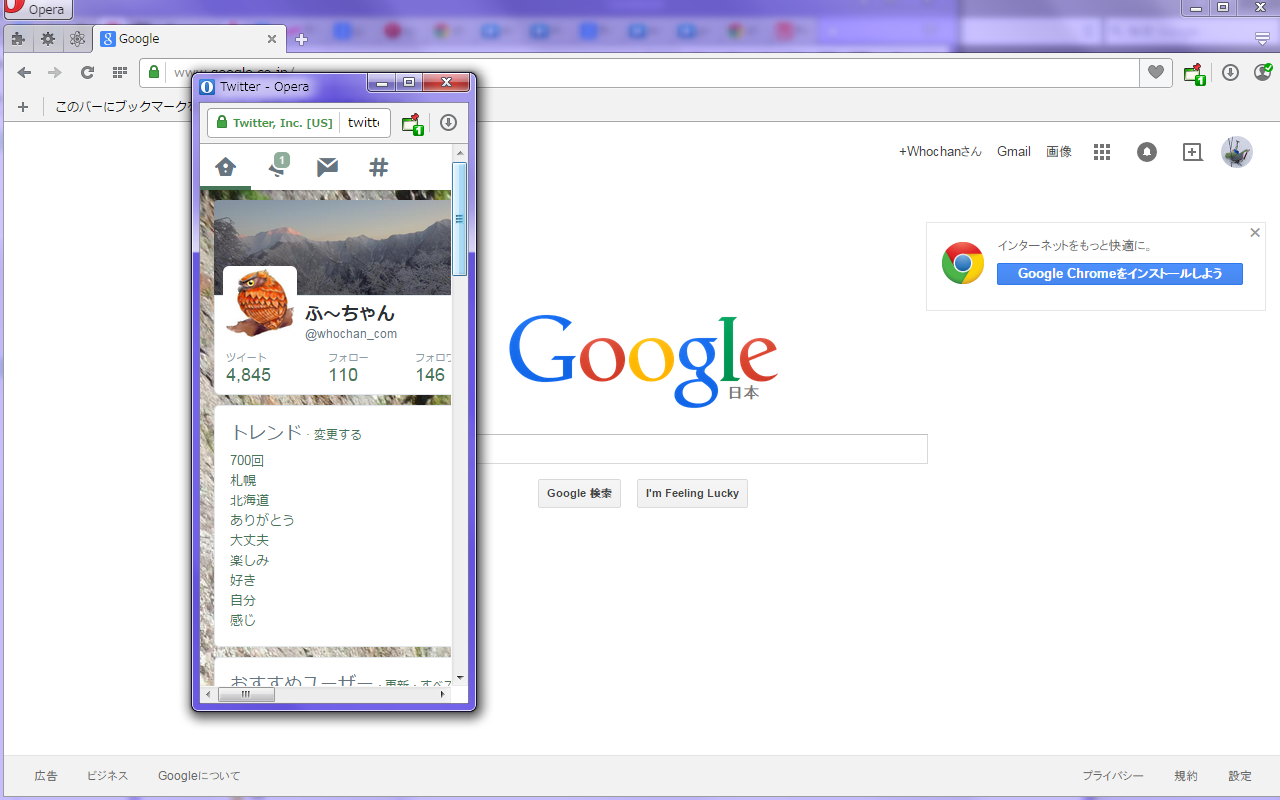This screenshot has width=1280, height=800.
Task: Open Speed Dial grid in main toolbar
Action: pyautogui.click(x=119, y=72)
